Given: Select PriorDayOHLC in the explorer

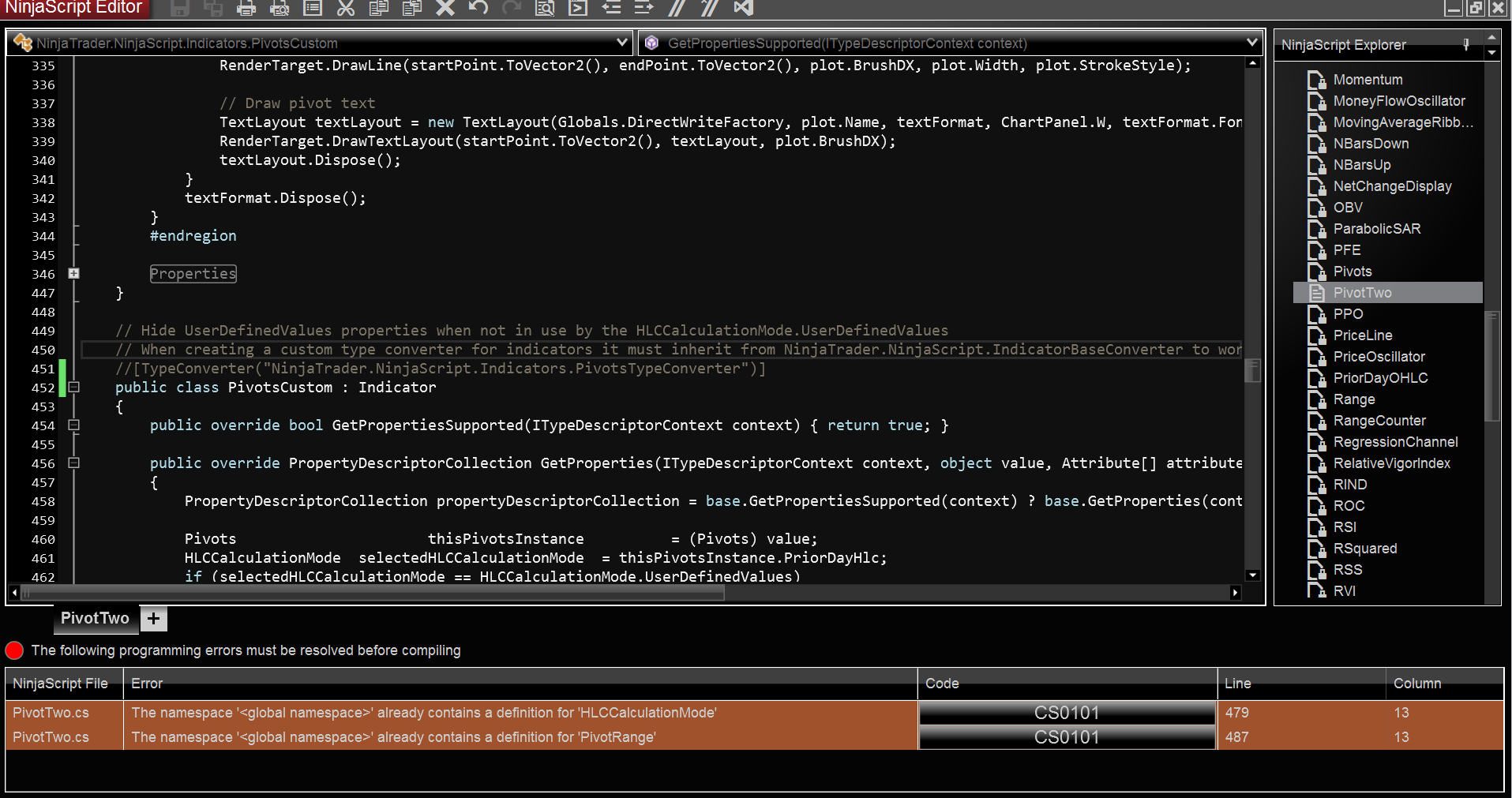Looking at the screenshot, I should pos(1380,378).
